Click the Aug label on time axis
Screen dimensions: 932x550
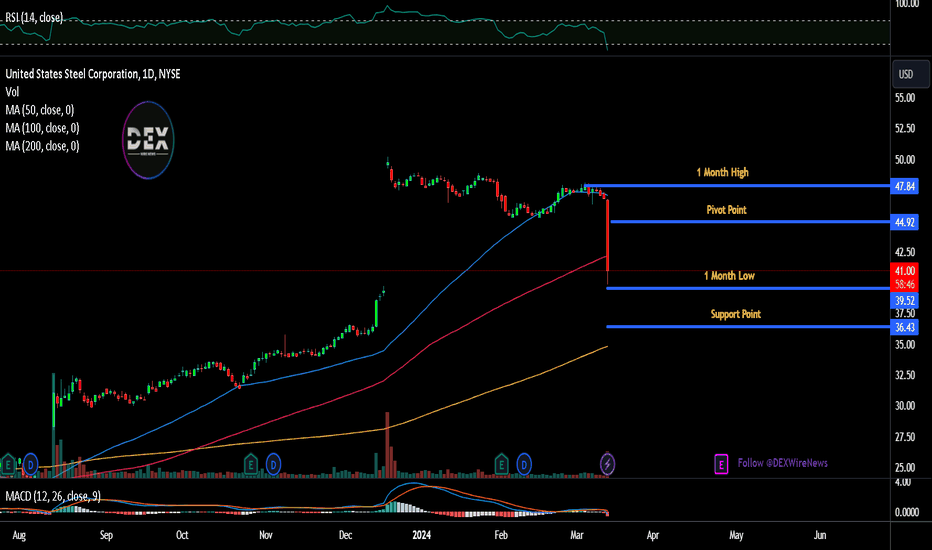point(19,535)
